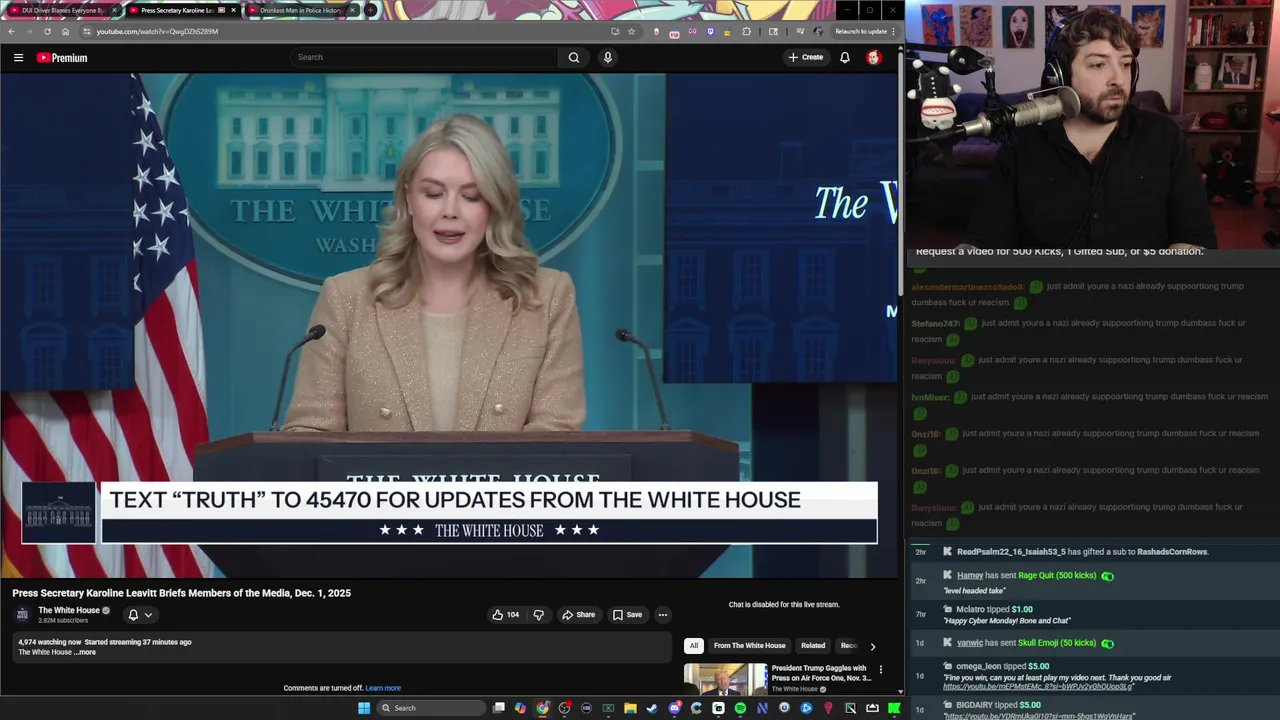The width and height of the screenshot is (1280, 720).
Task: Open Windows Start menu
Action: click(364, 708)
